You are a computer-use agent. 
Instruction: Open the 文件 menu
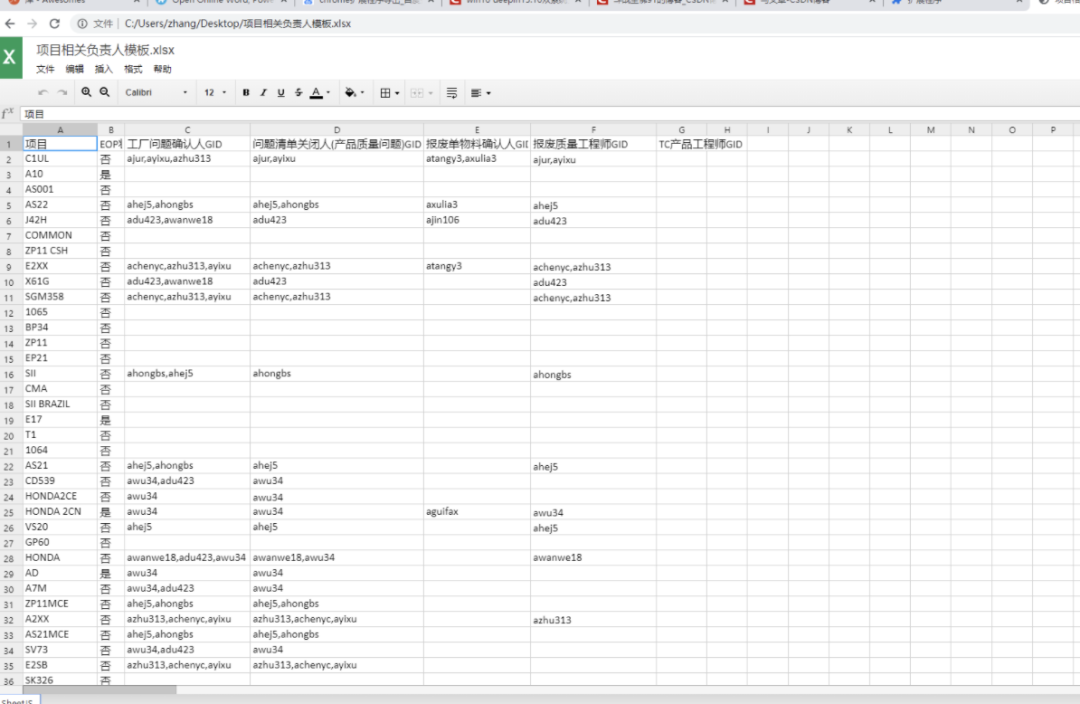[45, 69]
